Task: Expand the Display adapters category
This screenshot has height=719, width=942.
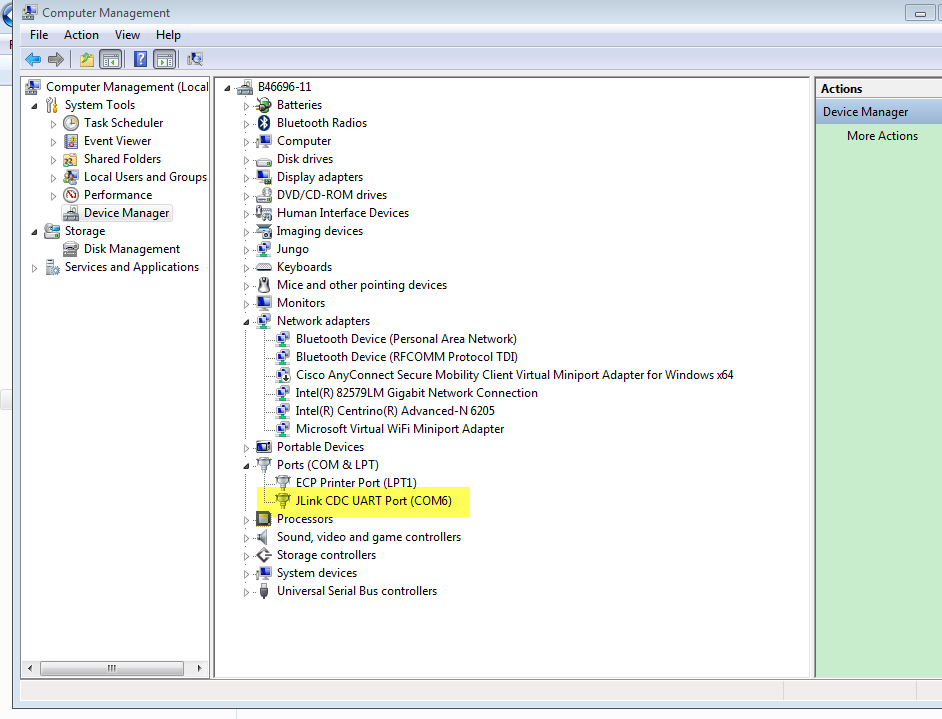Action: point(246,178)
